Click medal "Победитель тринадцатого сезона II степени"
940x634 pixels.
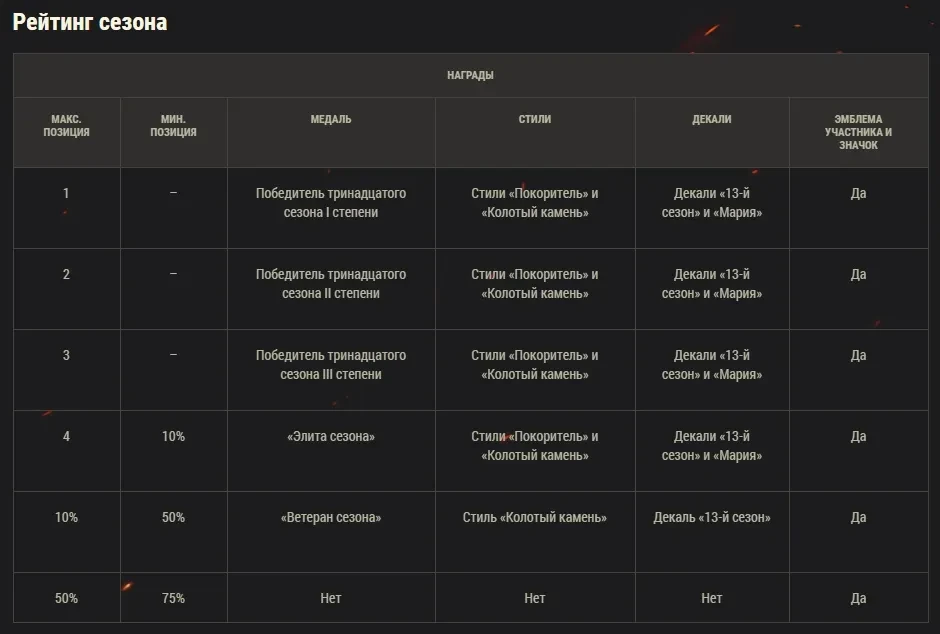point(331,284)
